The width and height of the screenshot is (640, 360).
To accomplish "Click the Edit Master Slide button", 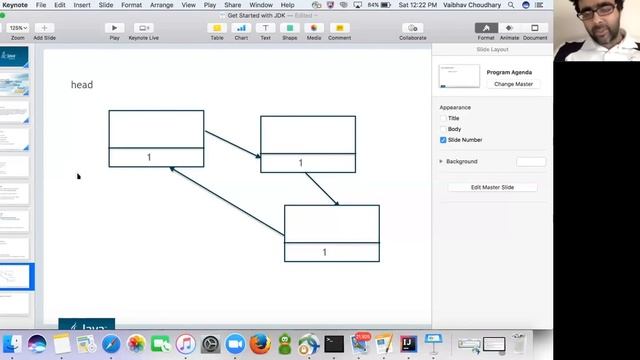I will pyautogui.click(x=492, y=187).
